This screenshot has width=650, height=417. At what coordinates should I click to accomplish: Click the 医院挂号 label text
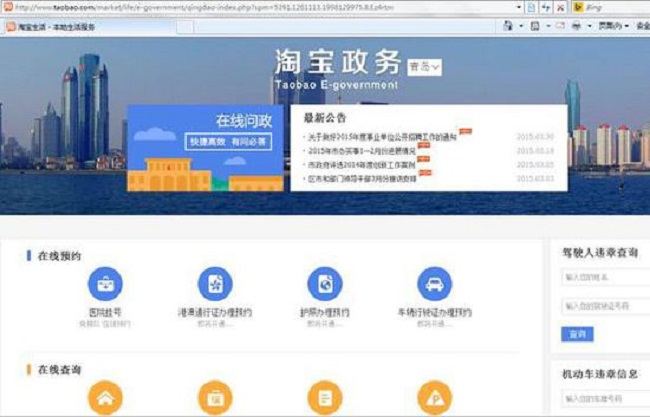(105, 312)
